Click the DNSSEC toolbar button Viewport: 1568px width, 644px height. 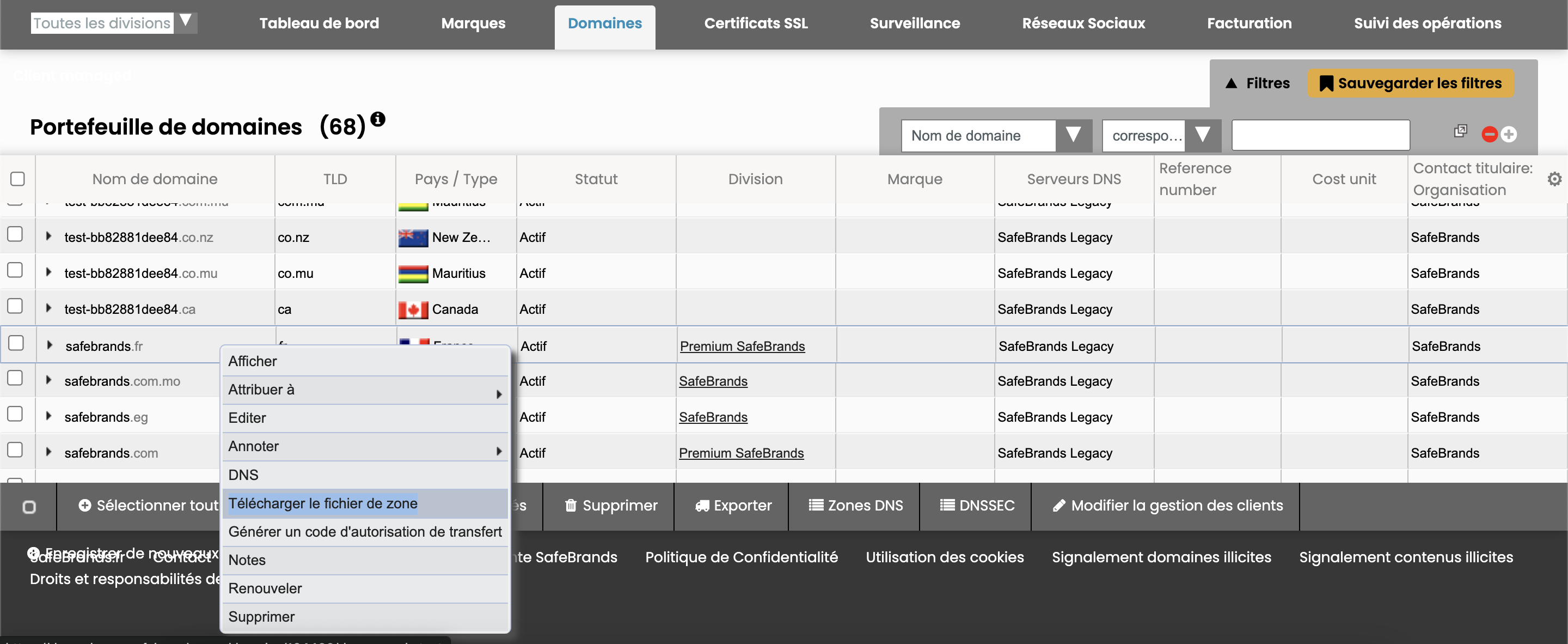pyautogui.click(x=977, y=506)
